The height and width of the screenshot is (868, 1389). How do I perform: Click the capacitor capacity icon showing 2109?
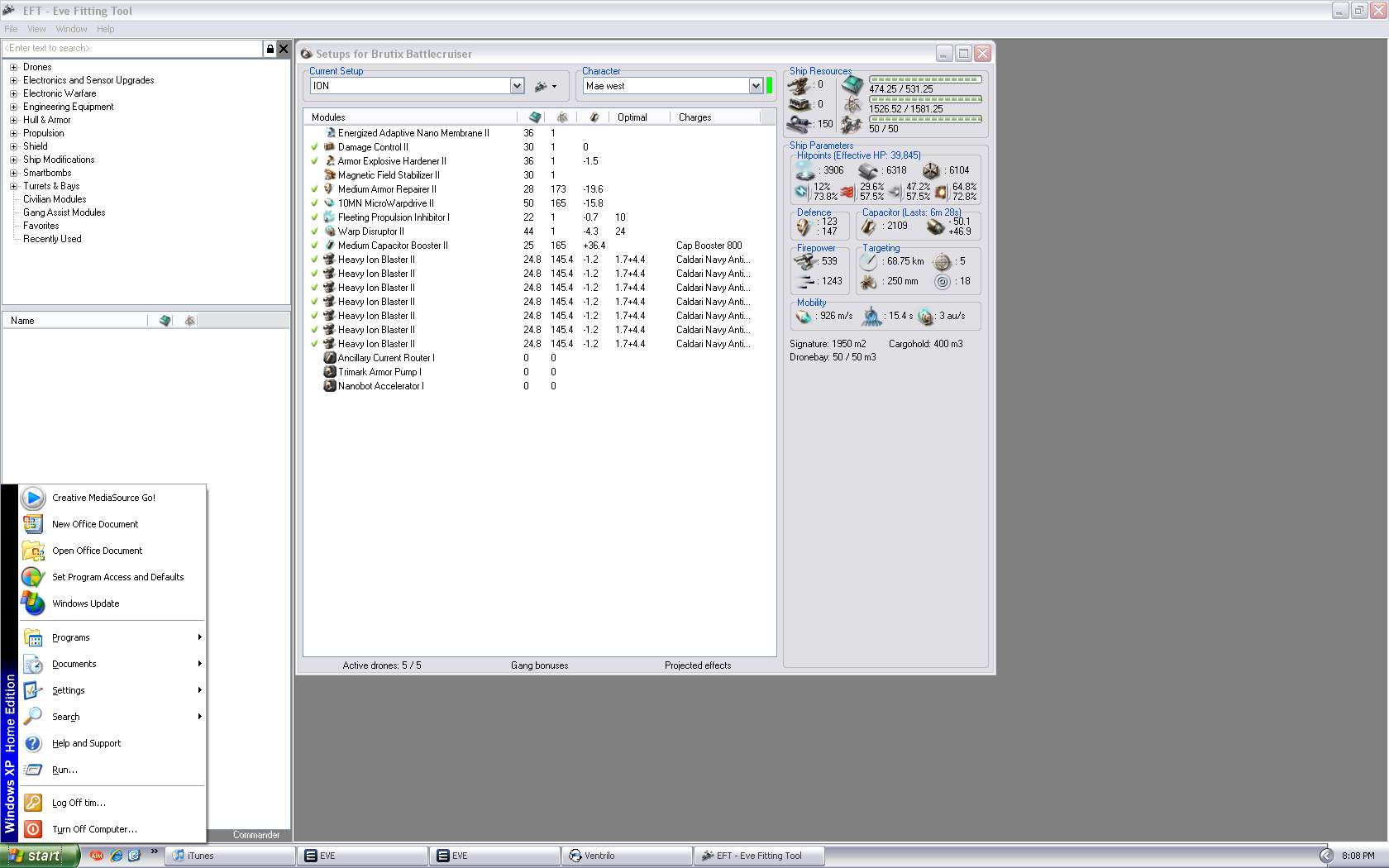pyautogui.click(x=869, y=226)
